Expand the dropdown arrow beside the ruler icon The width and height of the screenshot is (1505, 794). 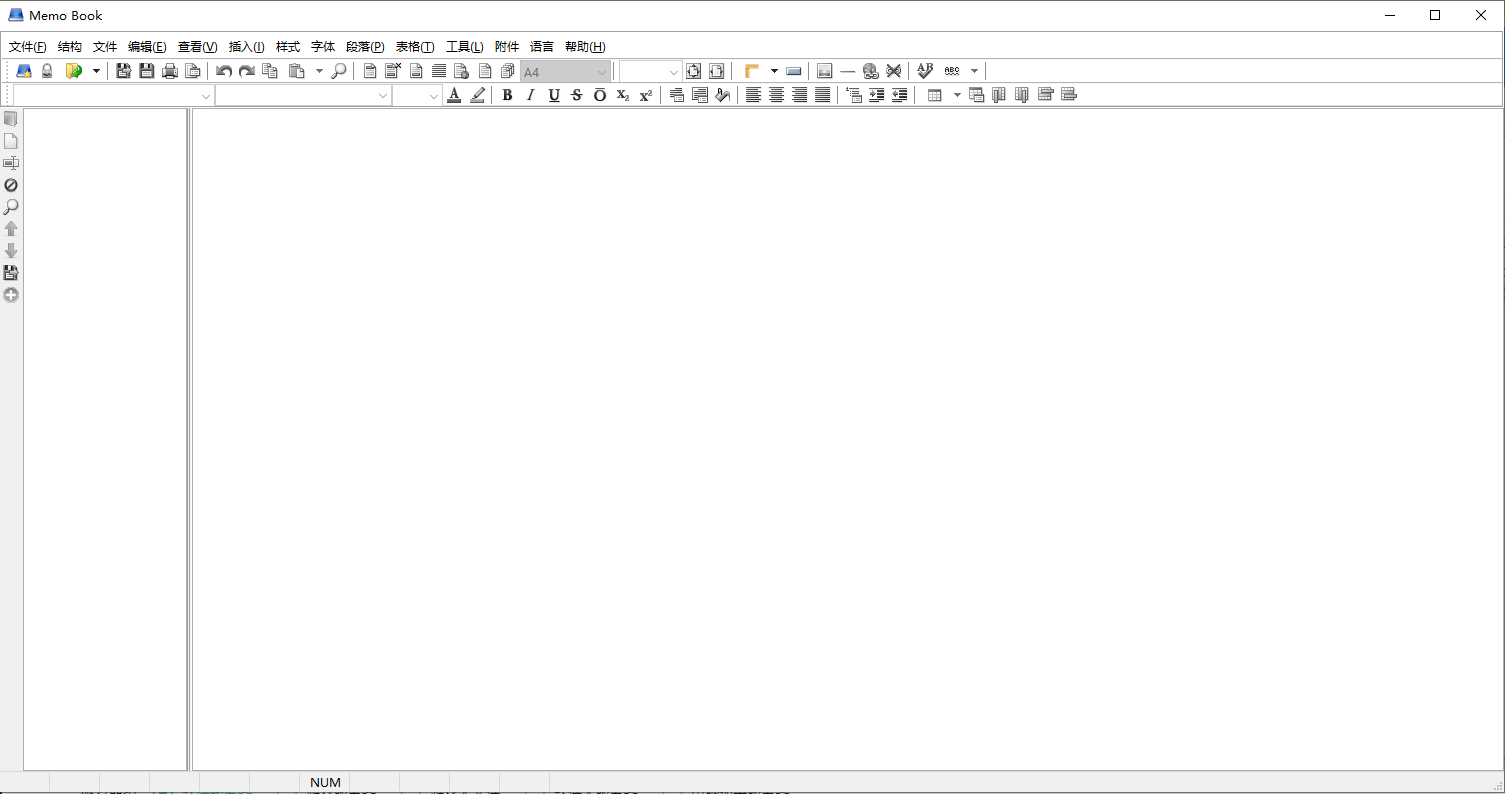pyautogui.click(x=774, y=71)
